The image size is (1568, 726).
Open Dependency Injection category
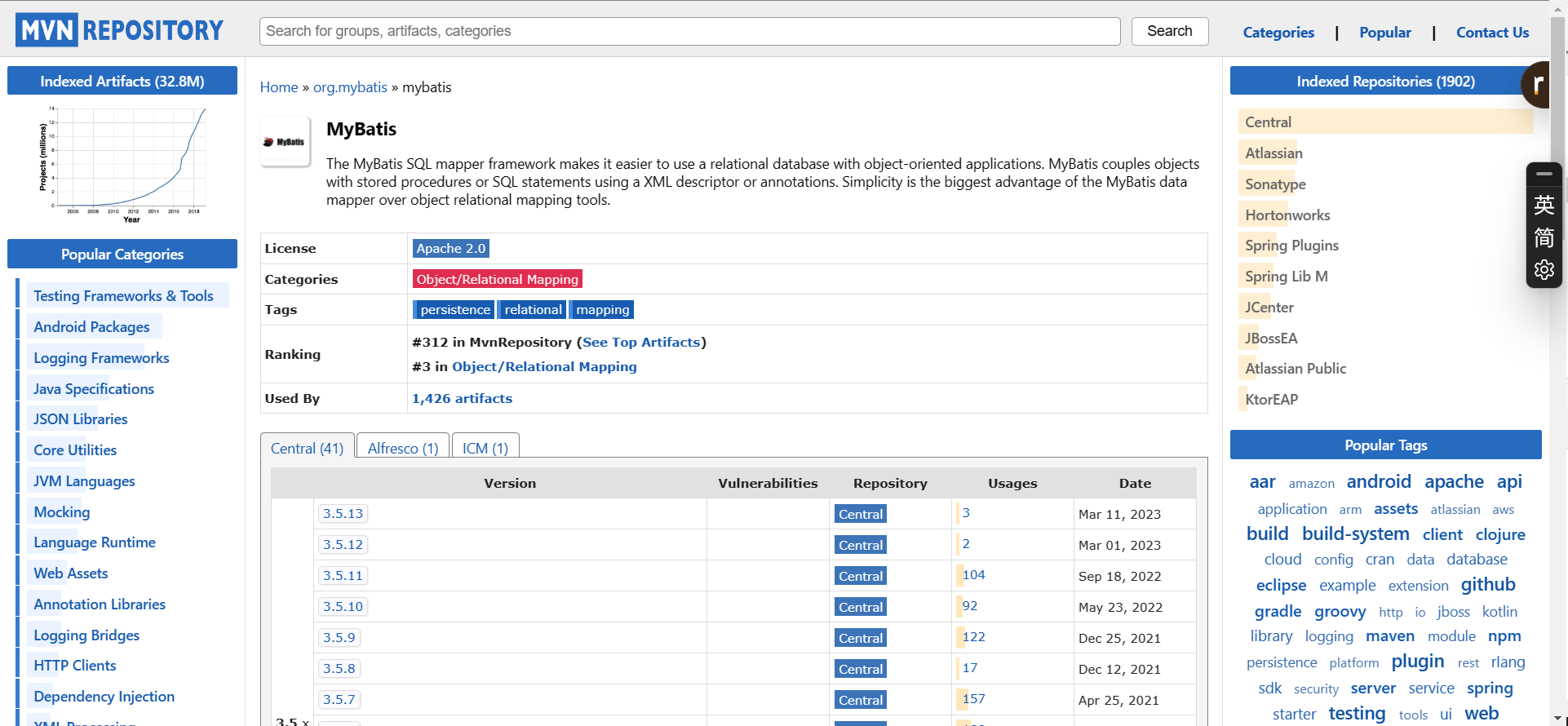tap(104, 697)
